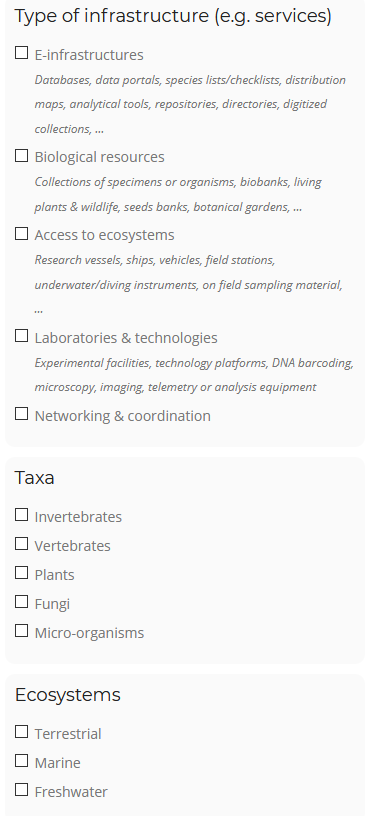Image resolution: width=379 pixels, height=816 pixels.
Task: Tick the Vertebrates checkbox
Action: [x=21, y=544]
